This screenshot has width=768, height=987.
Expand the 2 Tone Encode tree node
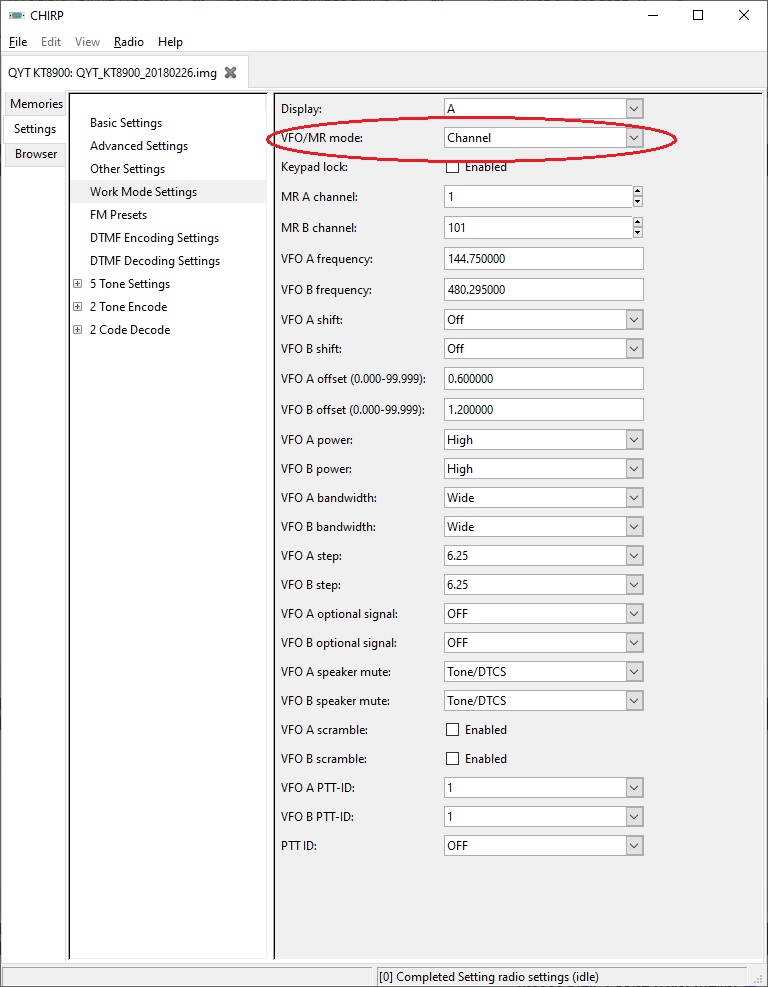coord(78,307)
